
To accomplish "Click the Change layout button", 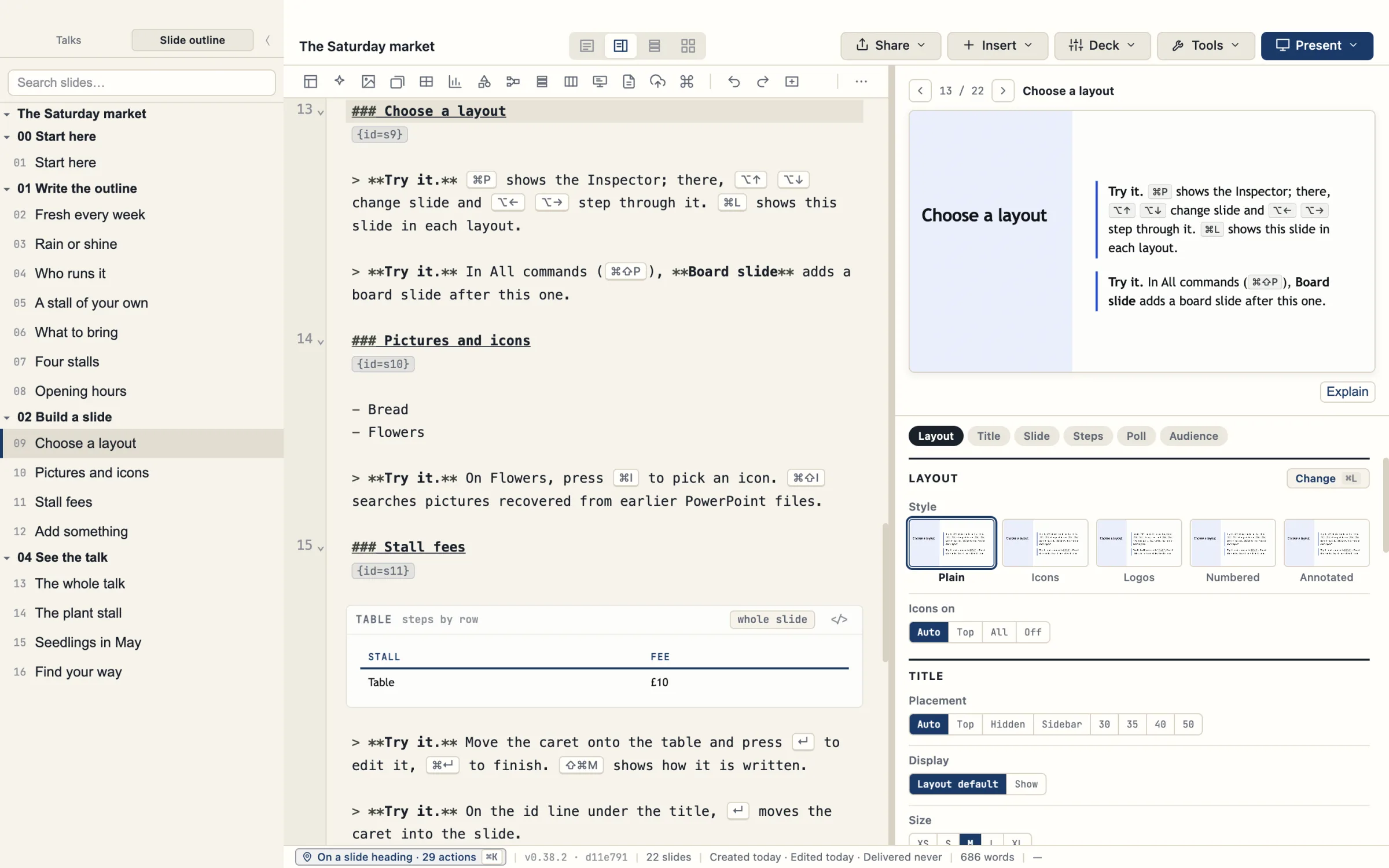I will pyautogui.click(x=1328, y=479).
